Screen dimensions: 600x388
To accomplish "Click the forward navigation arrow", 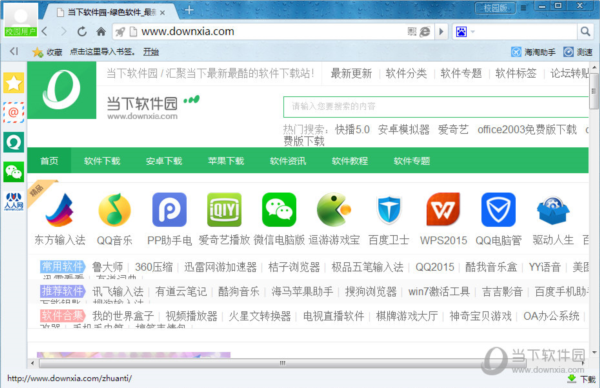I will (x=63, y=31).
